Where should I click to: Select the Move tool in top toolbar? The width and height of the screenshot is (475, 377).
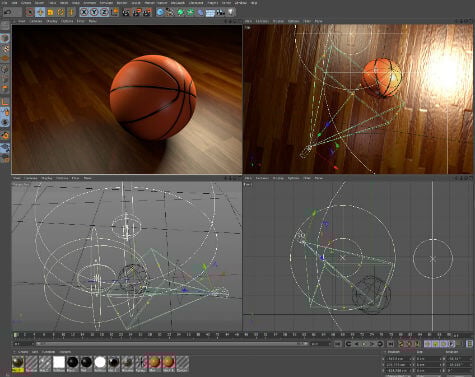point(40,12)
